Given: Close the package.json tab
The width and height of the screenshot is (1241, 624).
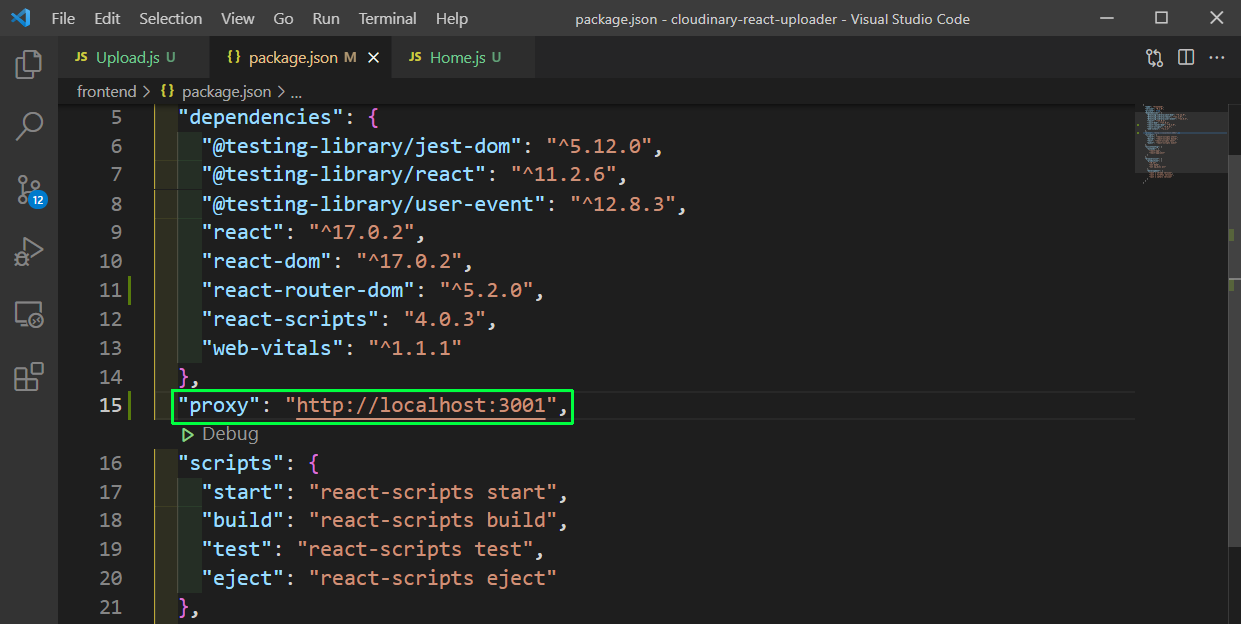Looking at the screenshot, I should (374, 58).
